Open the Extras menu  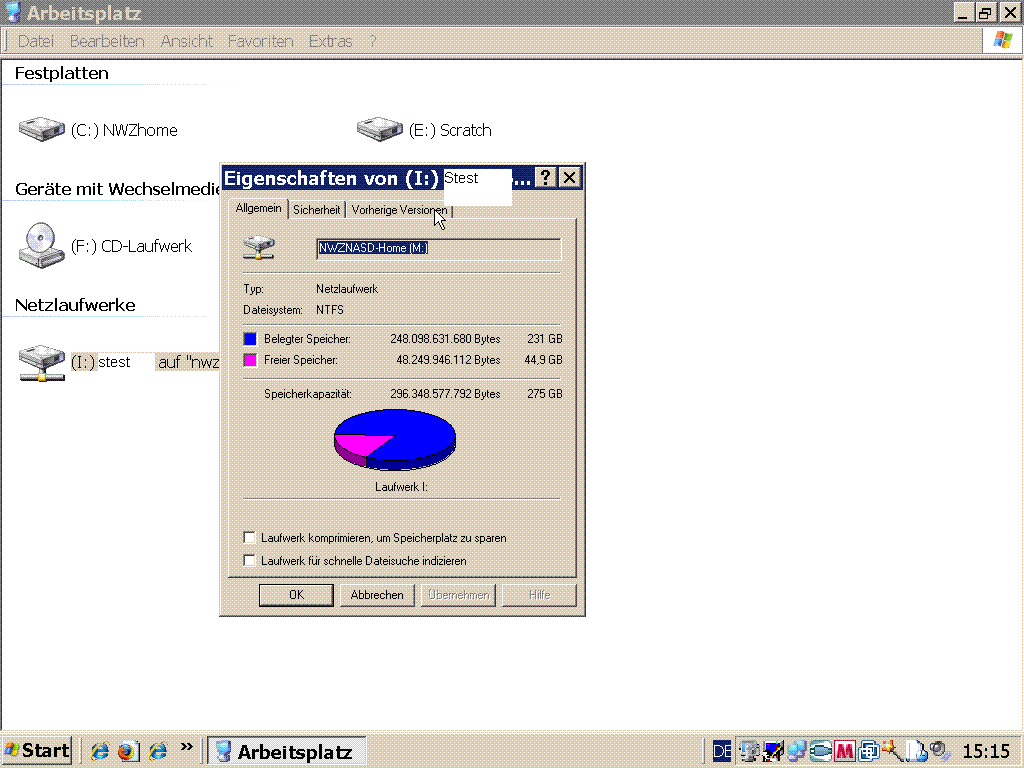pos(330,41)
